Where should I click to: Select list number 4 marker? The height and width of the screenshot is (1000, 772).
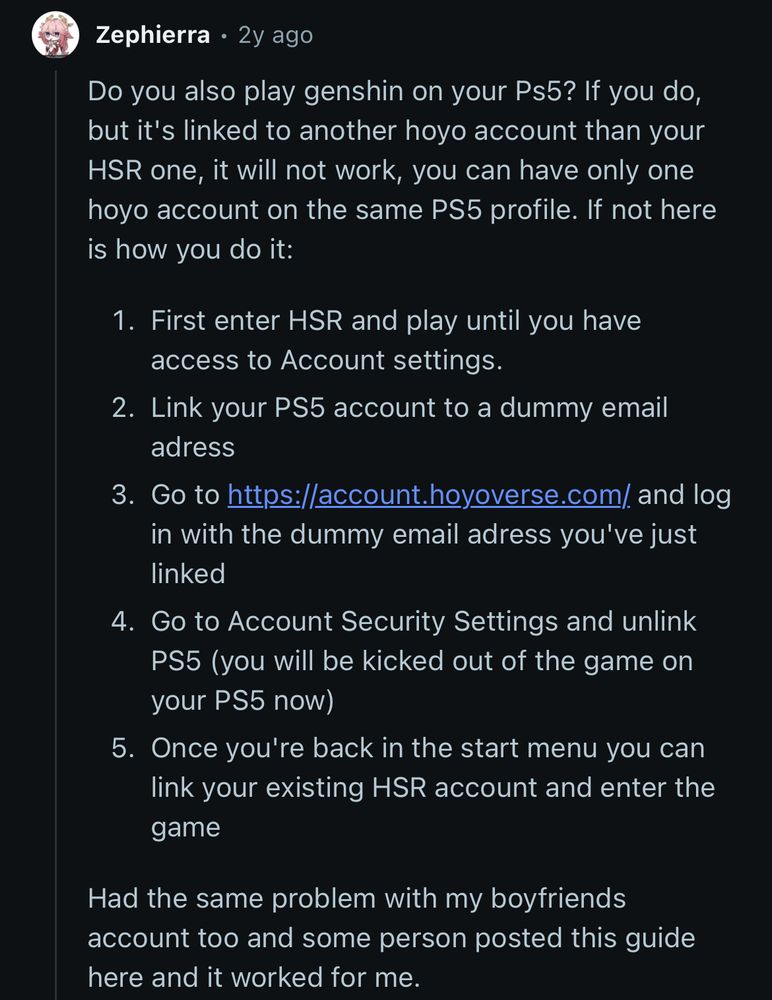[123, 621]
